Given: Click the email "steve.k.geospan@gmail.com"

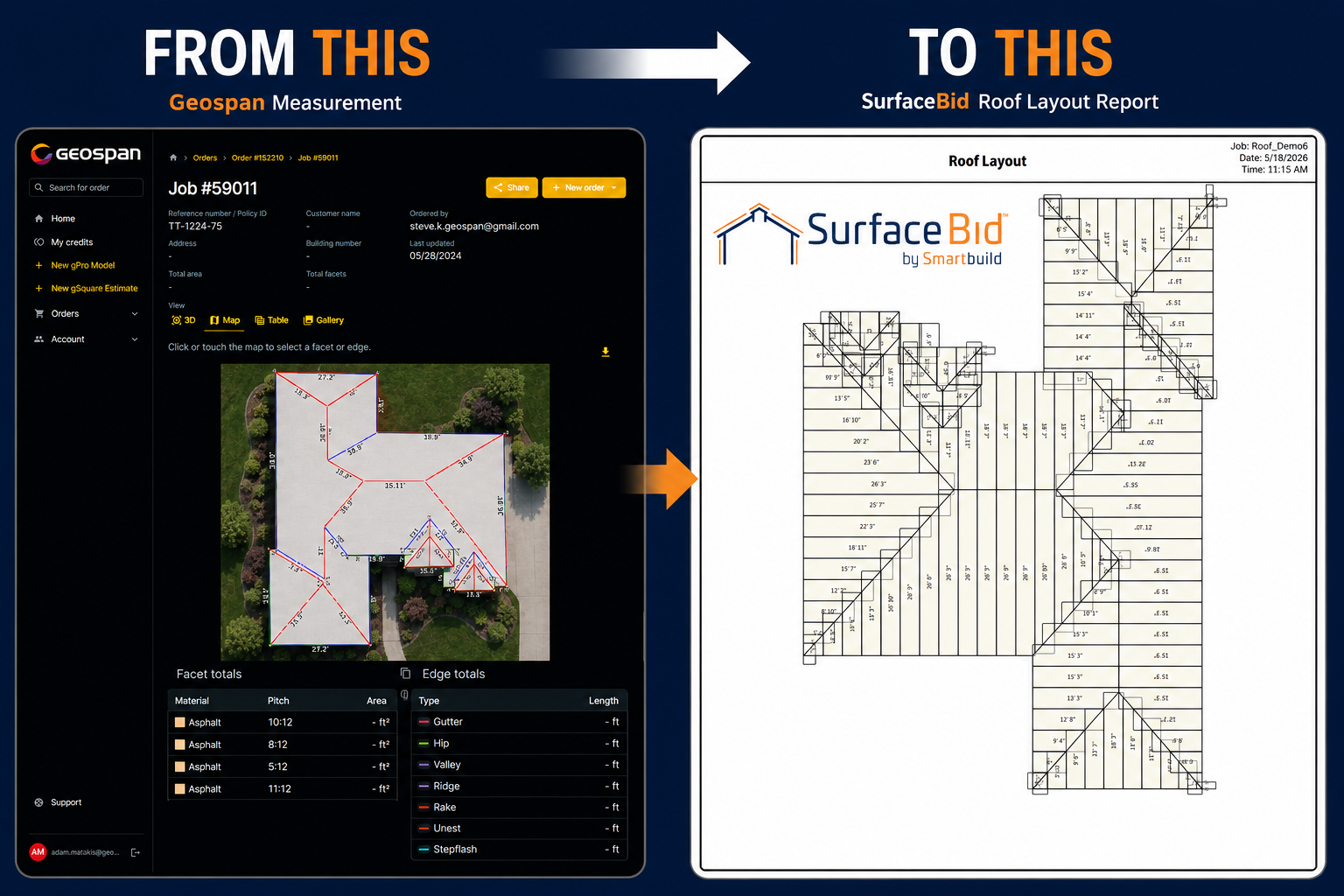Looking at the screenshot, I should coord(474,226).
